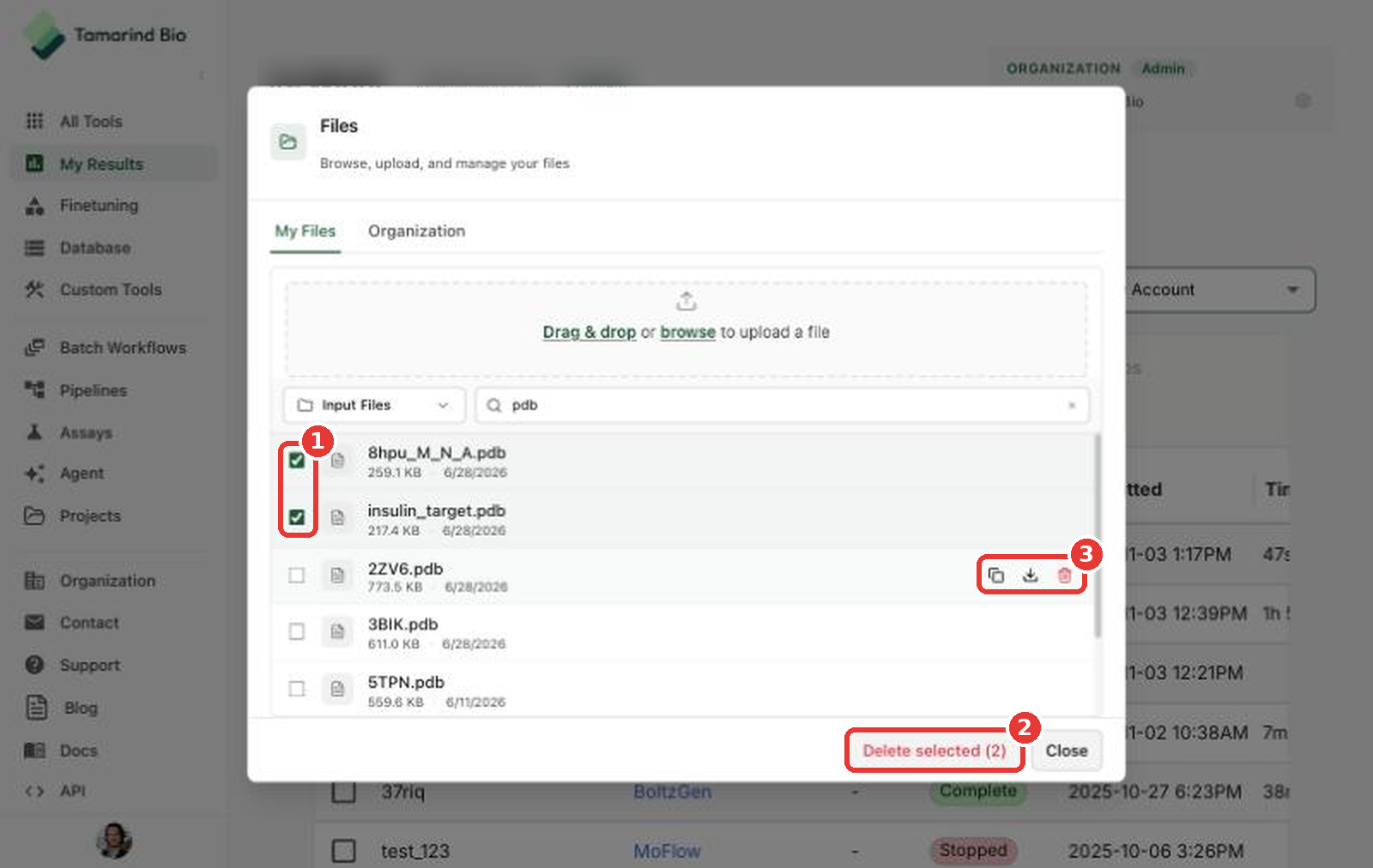Click the Admin badge near Organization
Image resolution: width=1373 pixels, height=868 pixels.
pyautogui.click(x=1163, y=68)
